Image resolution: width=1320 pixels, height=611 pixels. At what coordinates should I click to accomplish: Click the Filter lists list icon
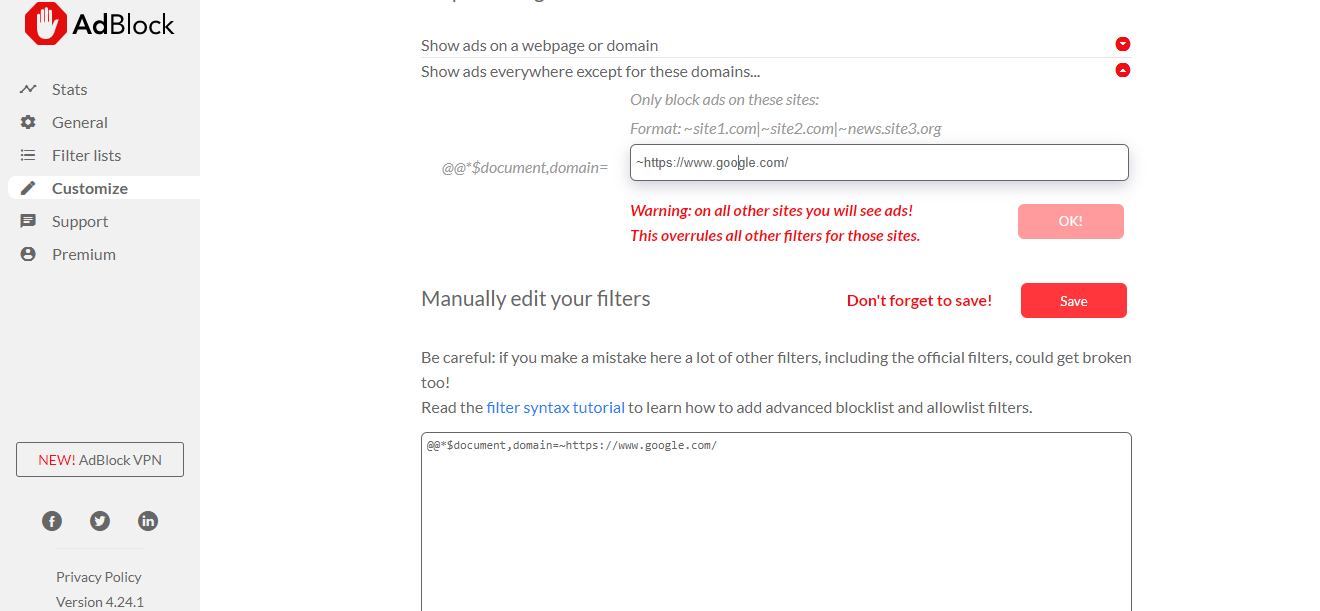point(28,155)
